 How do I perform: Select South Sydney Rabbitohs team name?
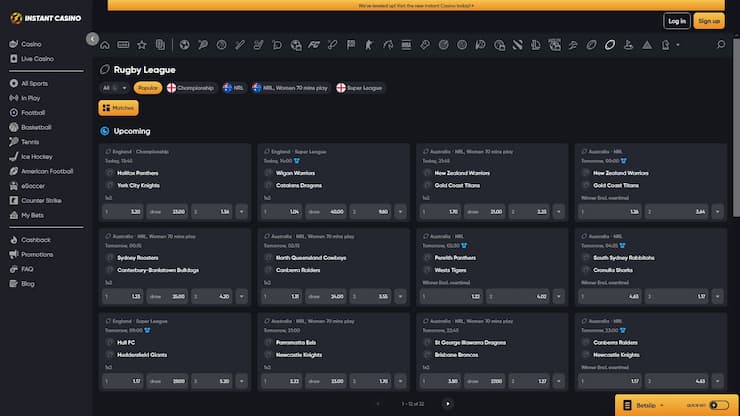[623, 258]
